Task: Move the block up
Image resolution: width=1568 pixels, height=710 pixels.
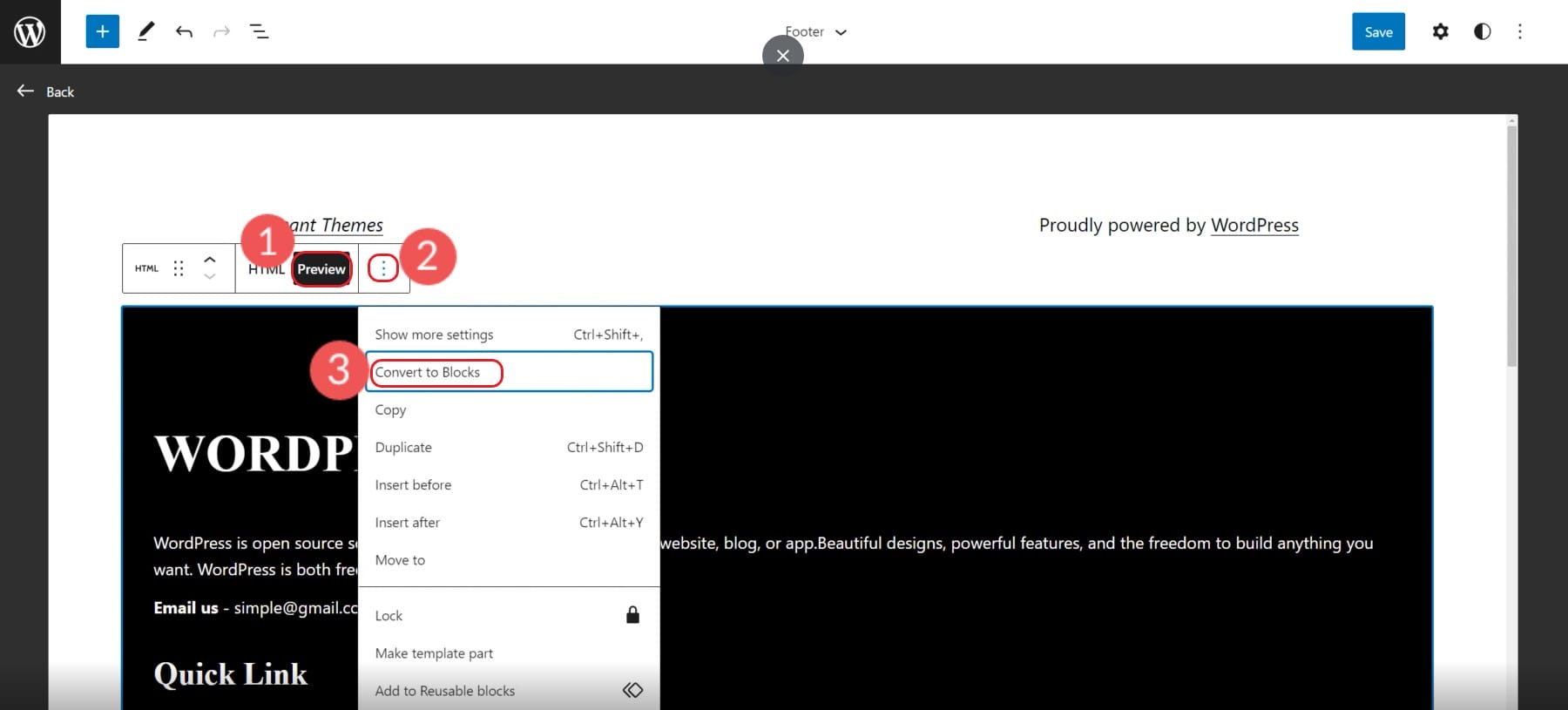Action: tap(210, 260)
